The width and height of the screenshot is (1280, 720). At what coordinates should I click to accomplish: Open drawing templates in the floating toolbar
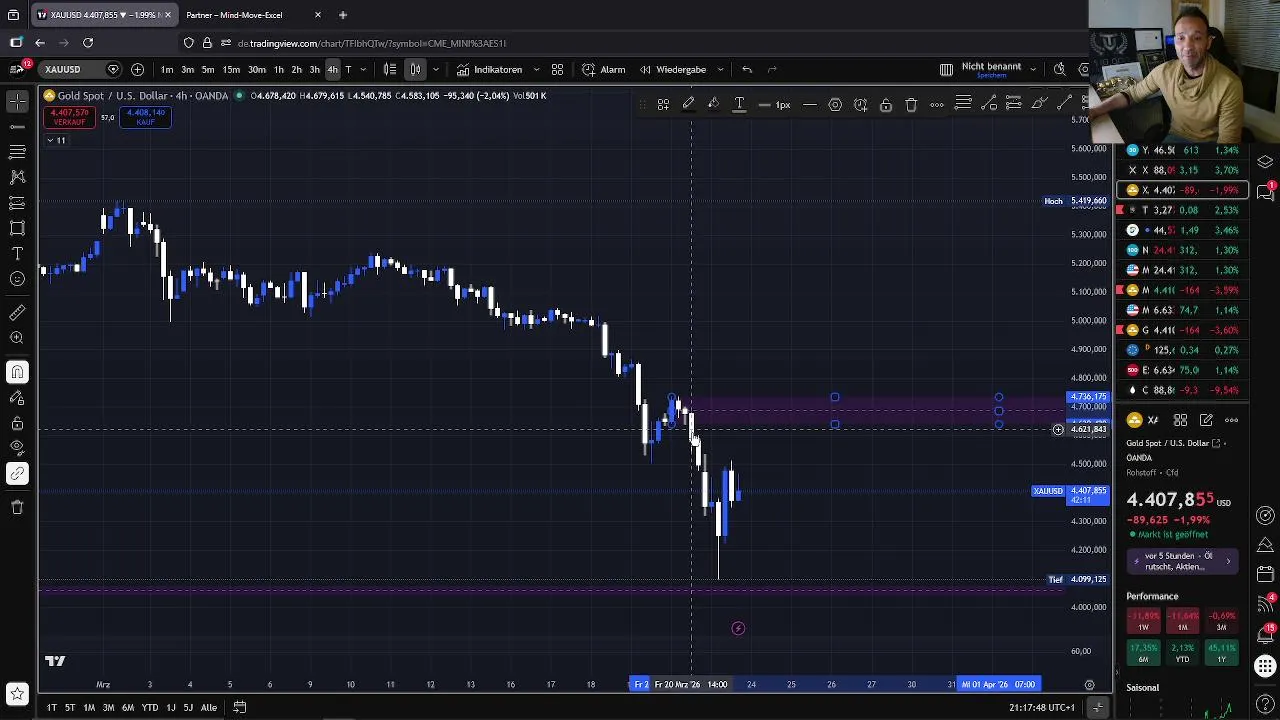coord(663,104)
